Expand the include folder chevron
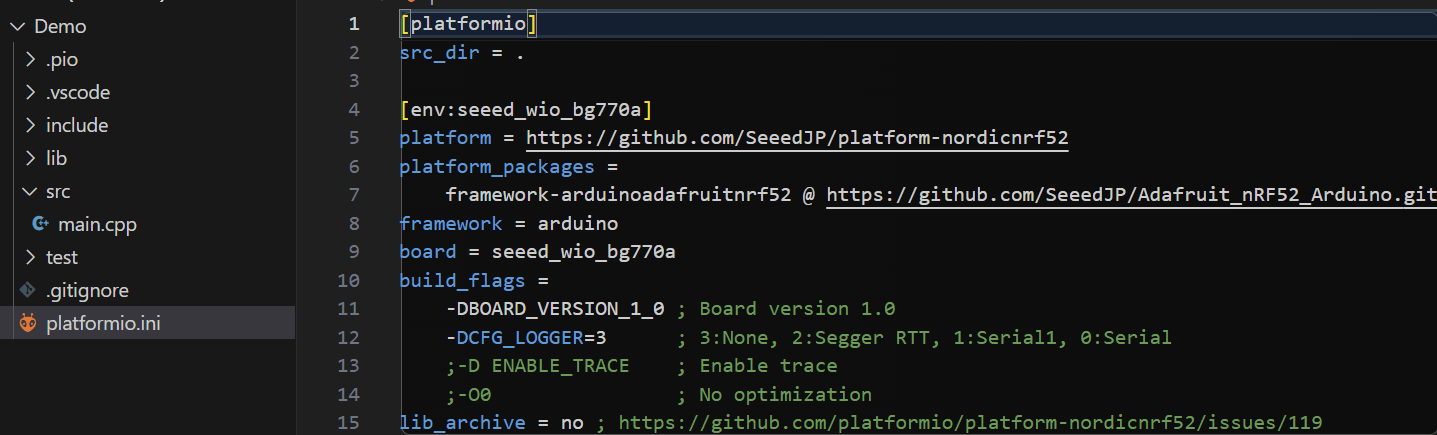 pos(29,126)
